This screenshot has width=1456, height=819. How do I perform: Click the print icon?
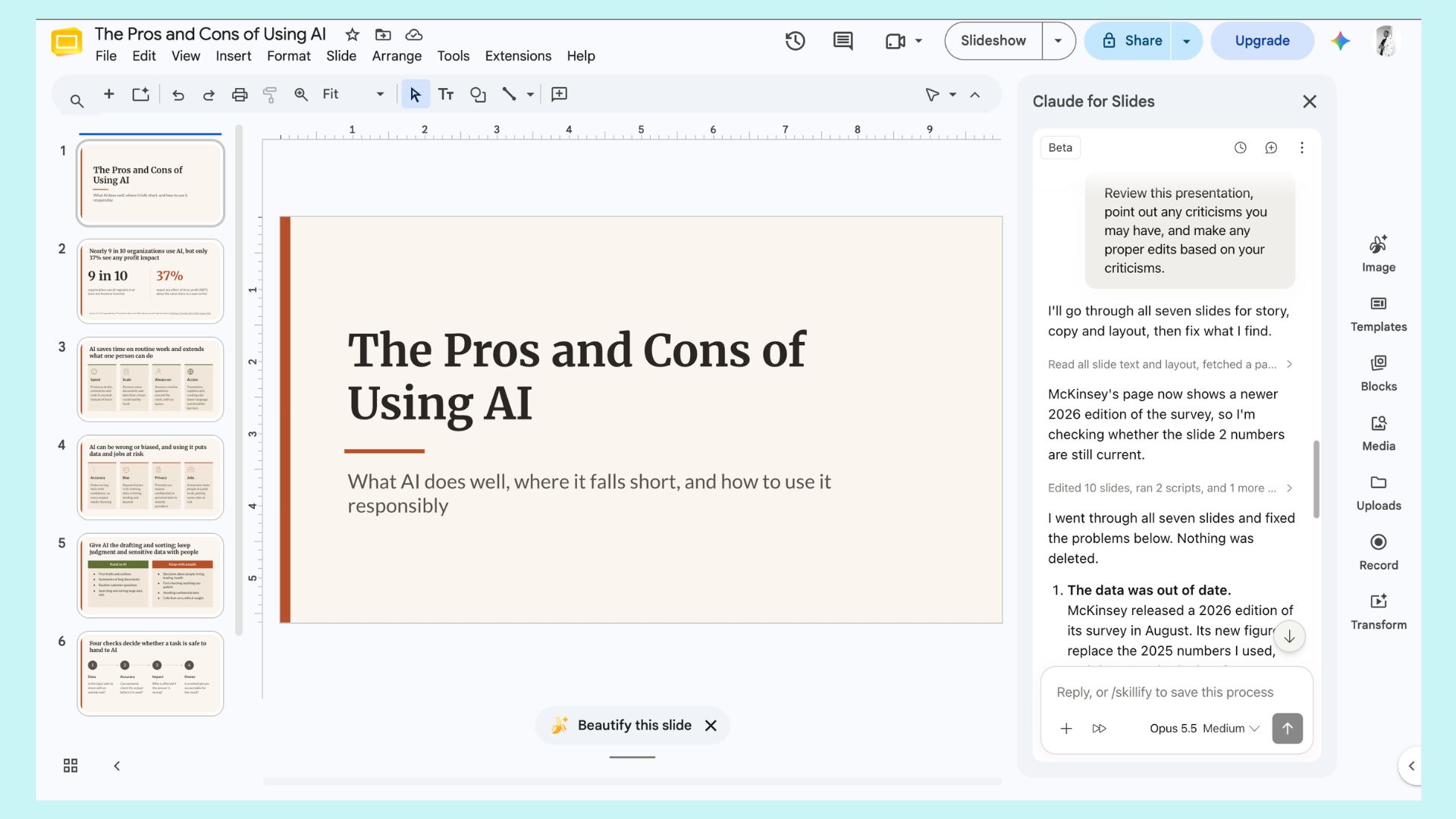pyautogui.click(x=240, y=95)
